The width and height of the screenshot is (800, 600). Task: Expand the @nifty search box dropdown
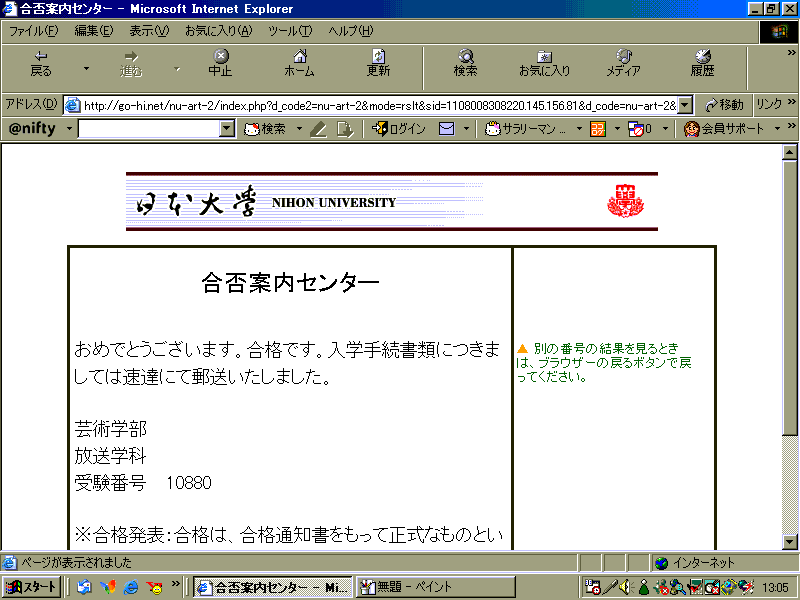(x=227, y=129)
